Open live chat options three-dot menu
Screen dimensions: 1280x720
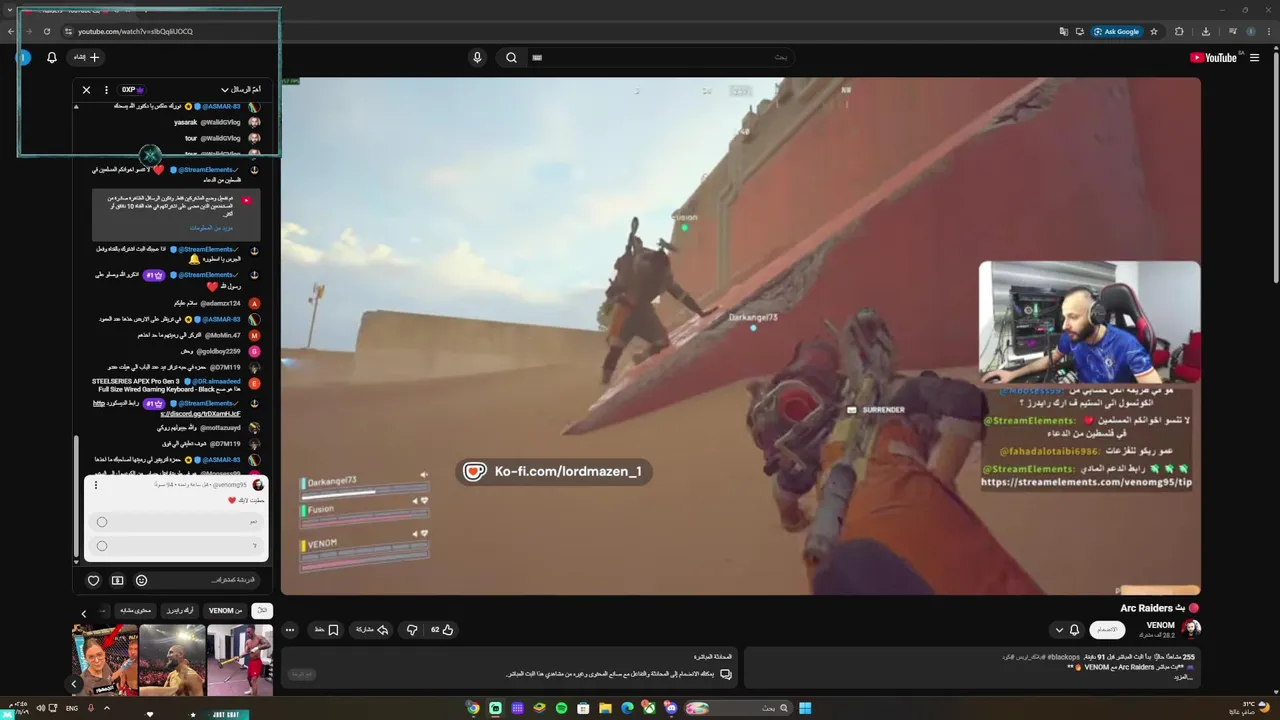106,90
